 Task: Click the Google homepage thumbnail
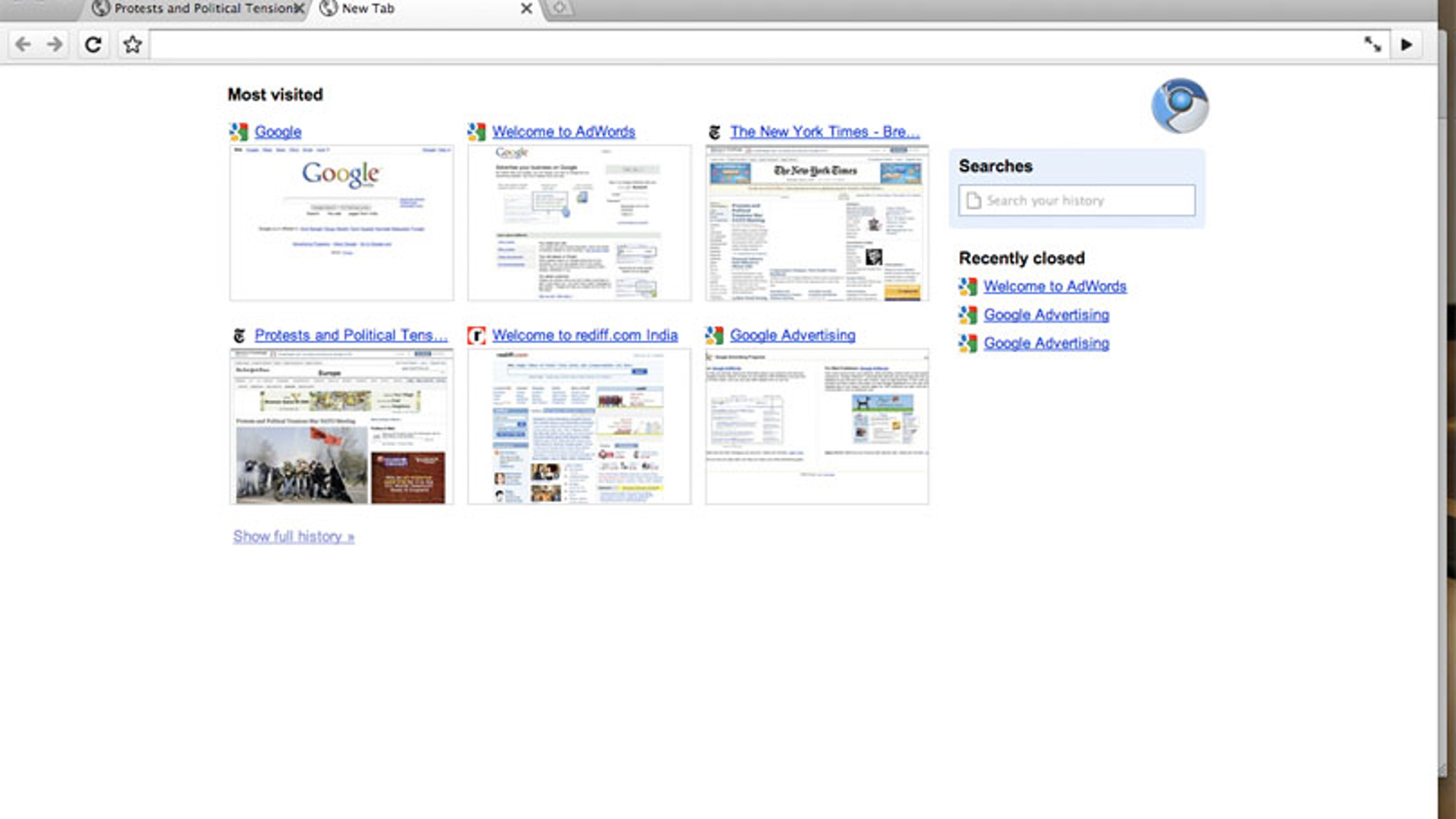pos(341,223)
